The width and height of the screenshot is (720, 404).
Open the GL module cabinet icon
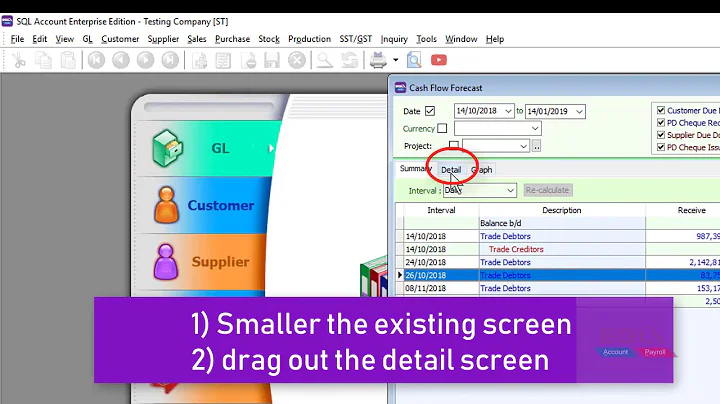[x=168, y=148]
